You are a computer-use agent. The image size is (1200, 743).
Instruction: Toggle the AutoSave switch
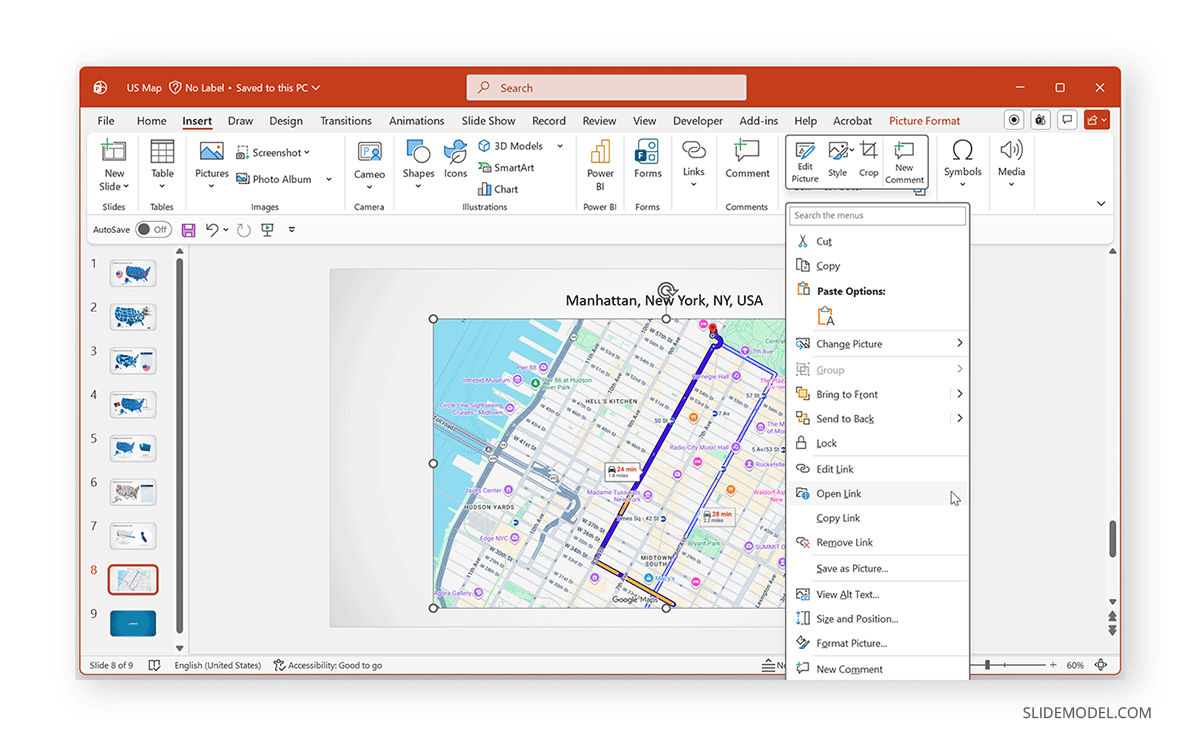pyautogui.click(x=153, y=230)
